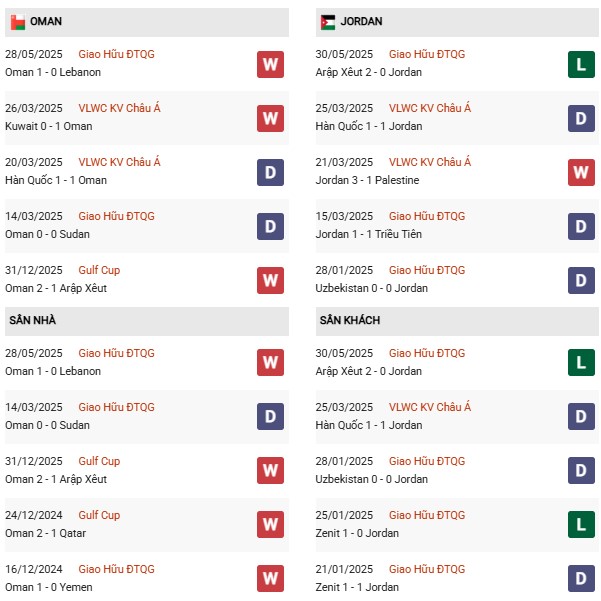Image resolution: width=601 pixels, height=601 pixels.
Task: Click L badge for Zenit 1-0 Jordan
Action: [x=581, y=524]
